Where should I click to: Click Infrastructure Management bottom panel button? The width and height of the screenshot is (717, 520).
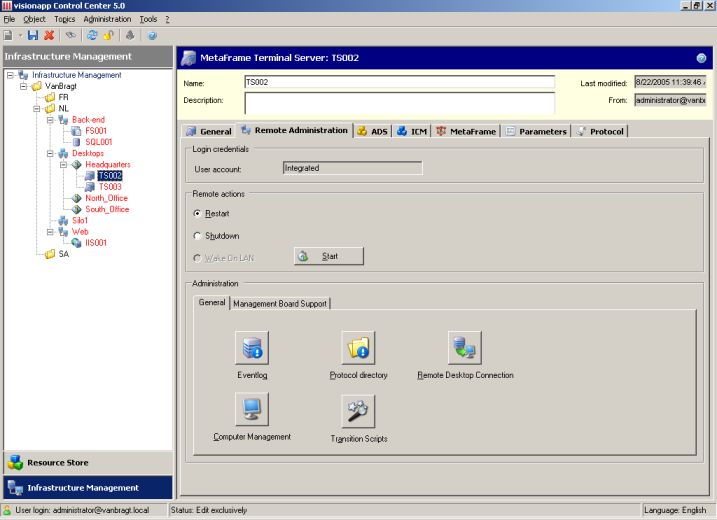click(88, 488)
